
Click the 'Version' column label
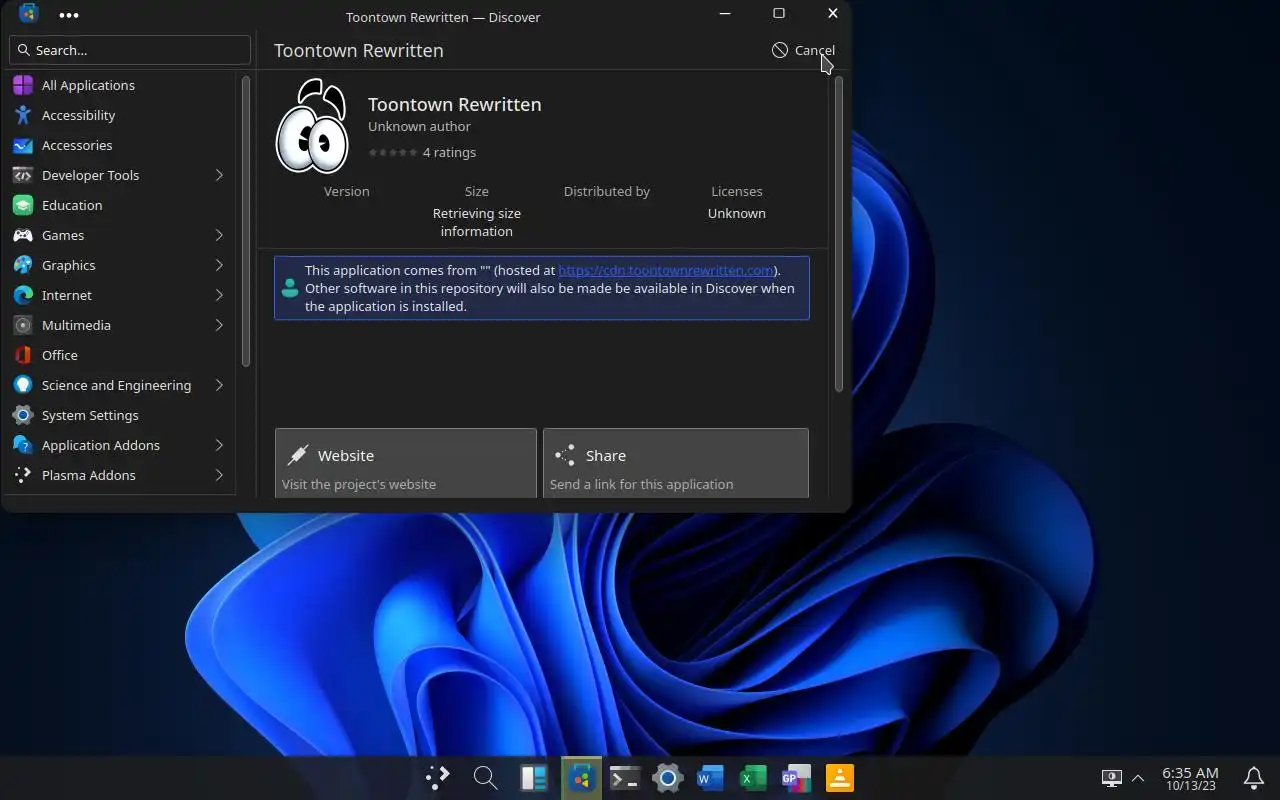click(x=347, y=191)
